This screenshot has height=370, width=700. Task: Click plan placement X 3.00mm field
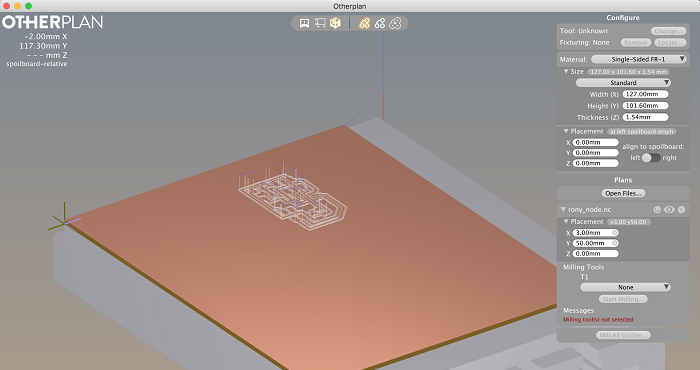pos(596,233)
